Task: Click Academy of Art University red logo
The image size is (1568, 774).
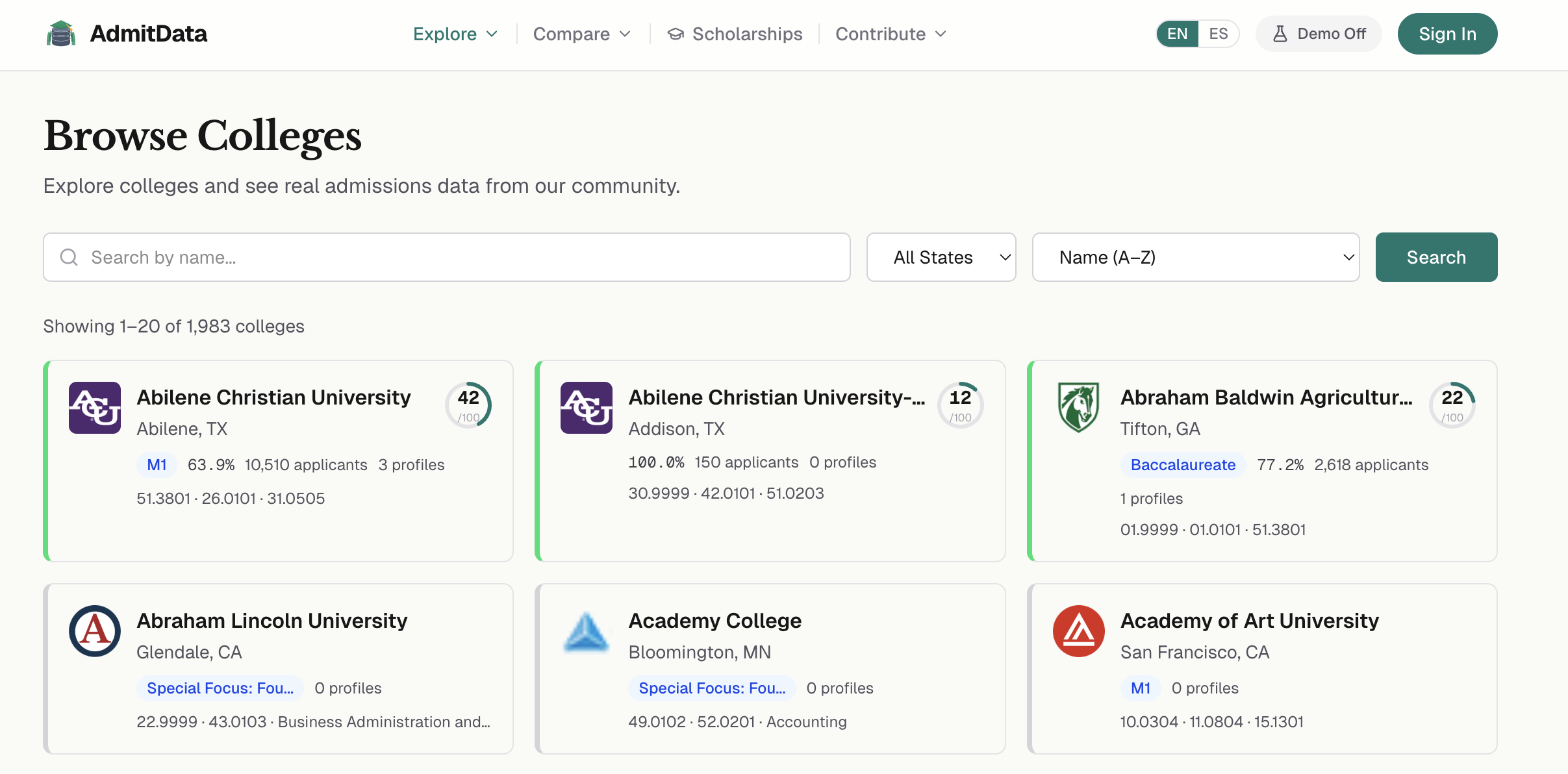Action: coord(1078,630)
